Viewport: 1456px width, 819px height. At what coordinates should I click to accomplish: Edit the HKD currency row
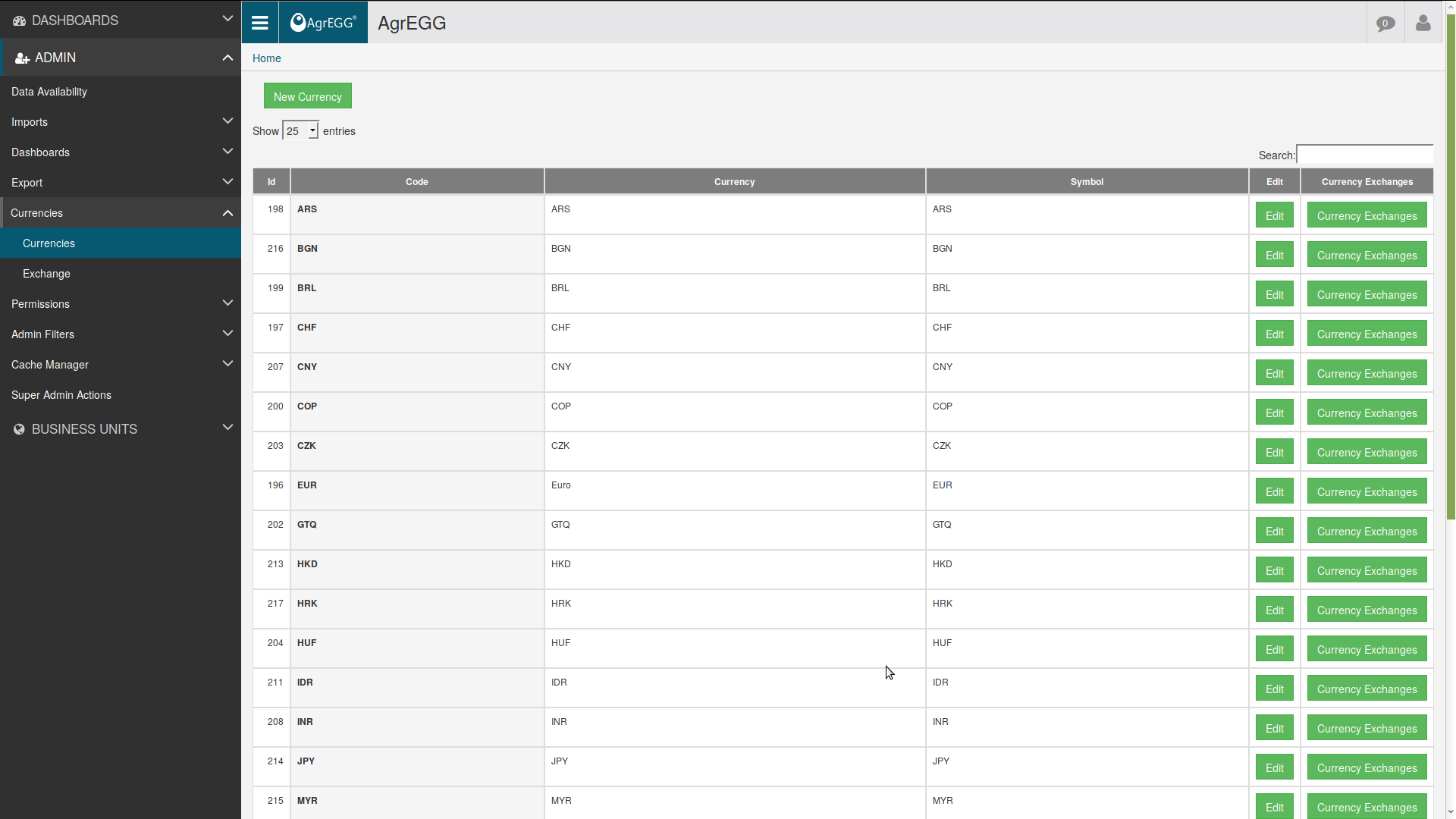point(1275,570)
